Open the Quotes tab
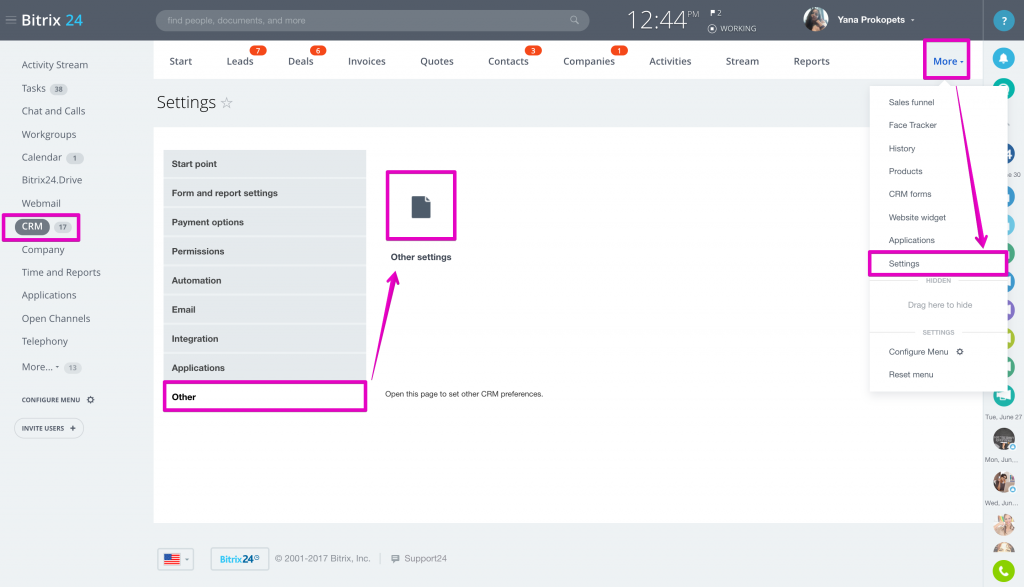 437,61
